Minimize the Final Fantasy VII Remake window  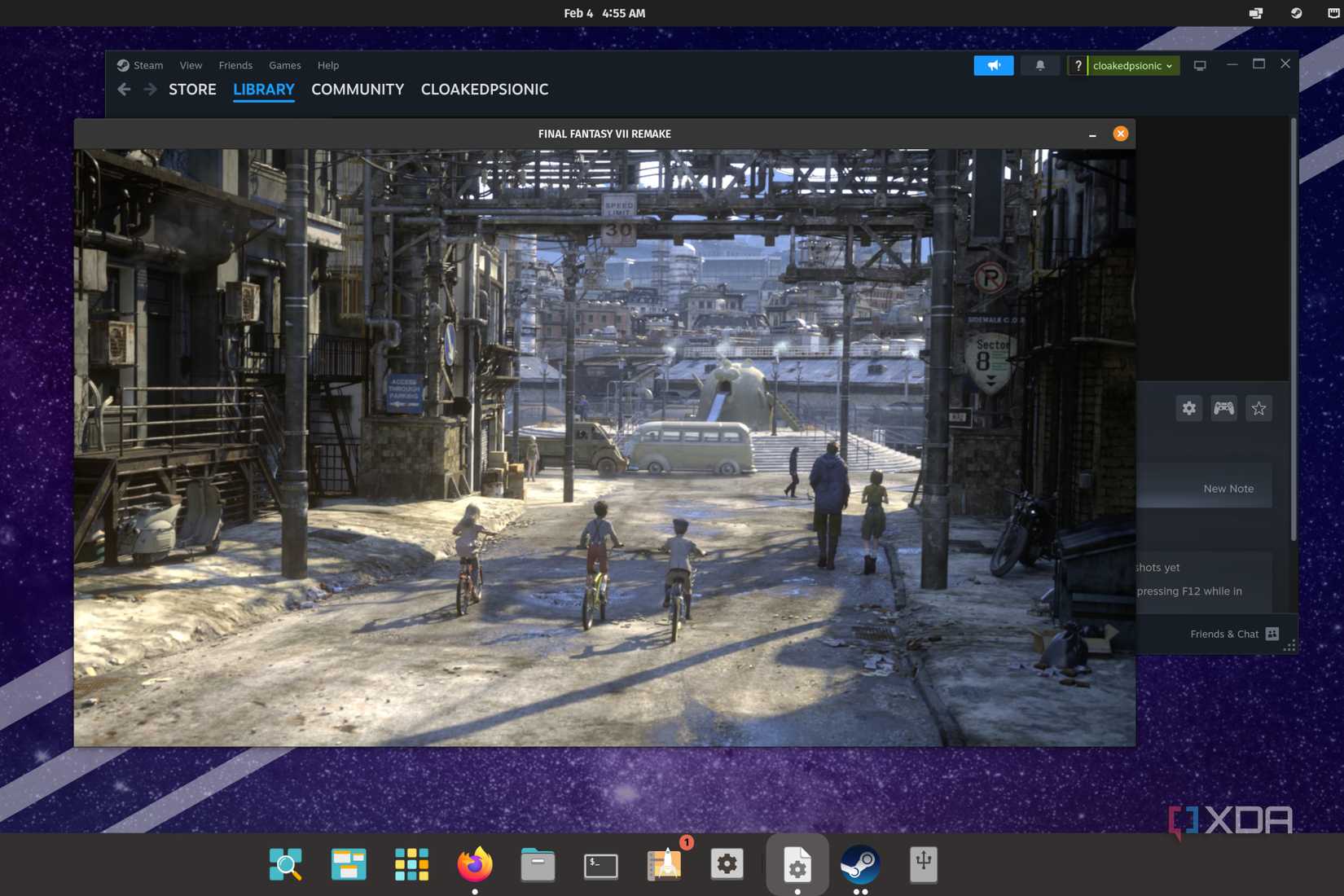click(x=1092, y=134)
